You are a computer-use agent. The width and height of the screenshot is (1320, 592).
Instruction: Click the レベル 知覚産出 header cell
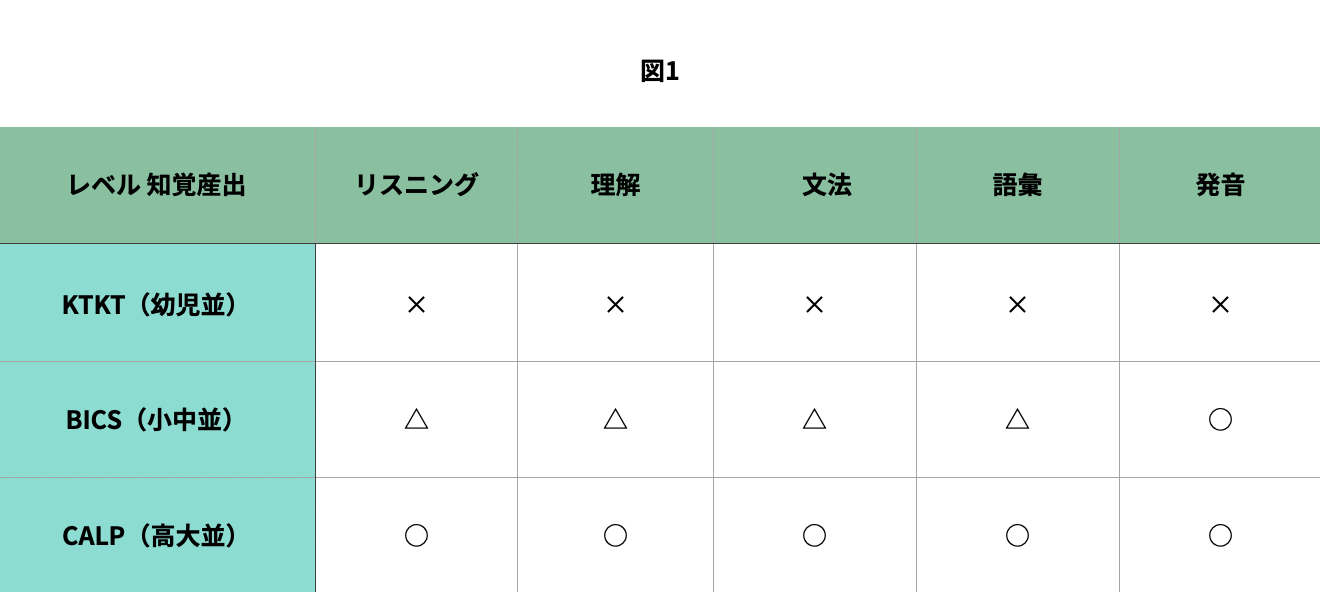[x=157, y=185]
